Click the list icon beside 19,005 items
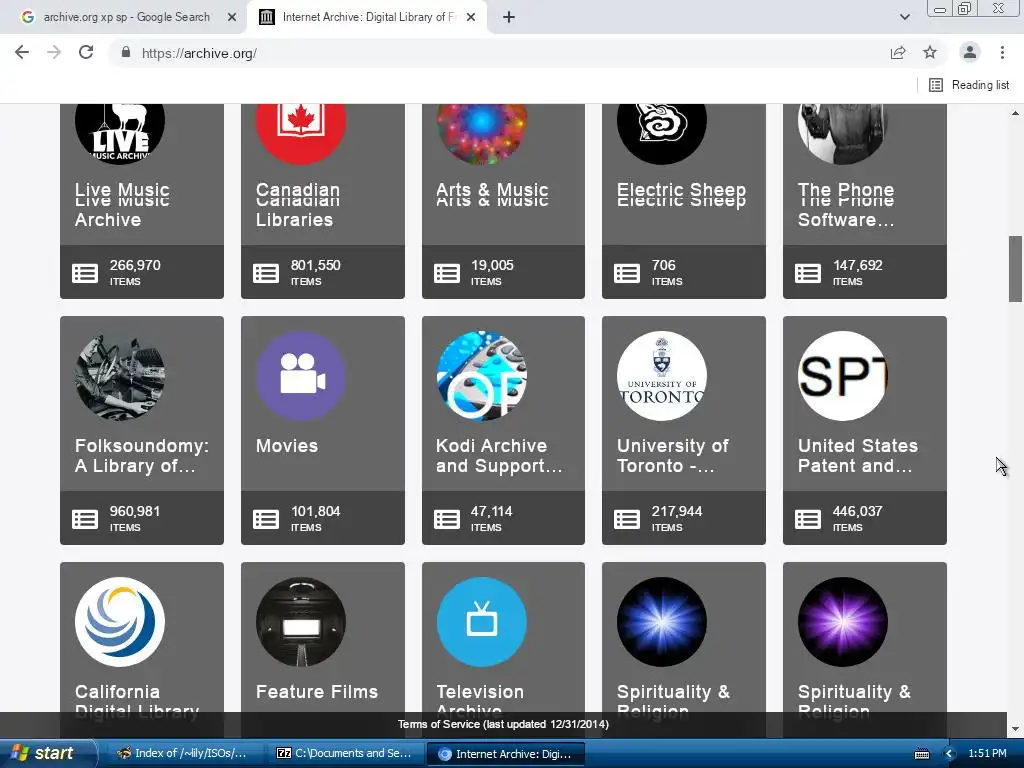Viewport: 1024px width, 768px height. pos(447,273)
